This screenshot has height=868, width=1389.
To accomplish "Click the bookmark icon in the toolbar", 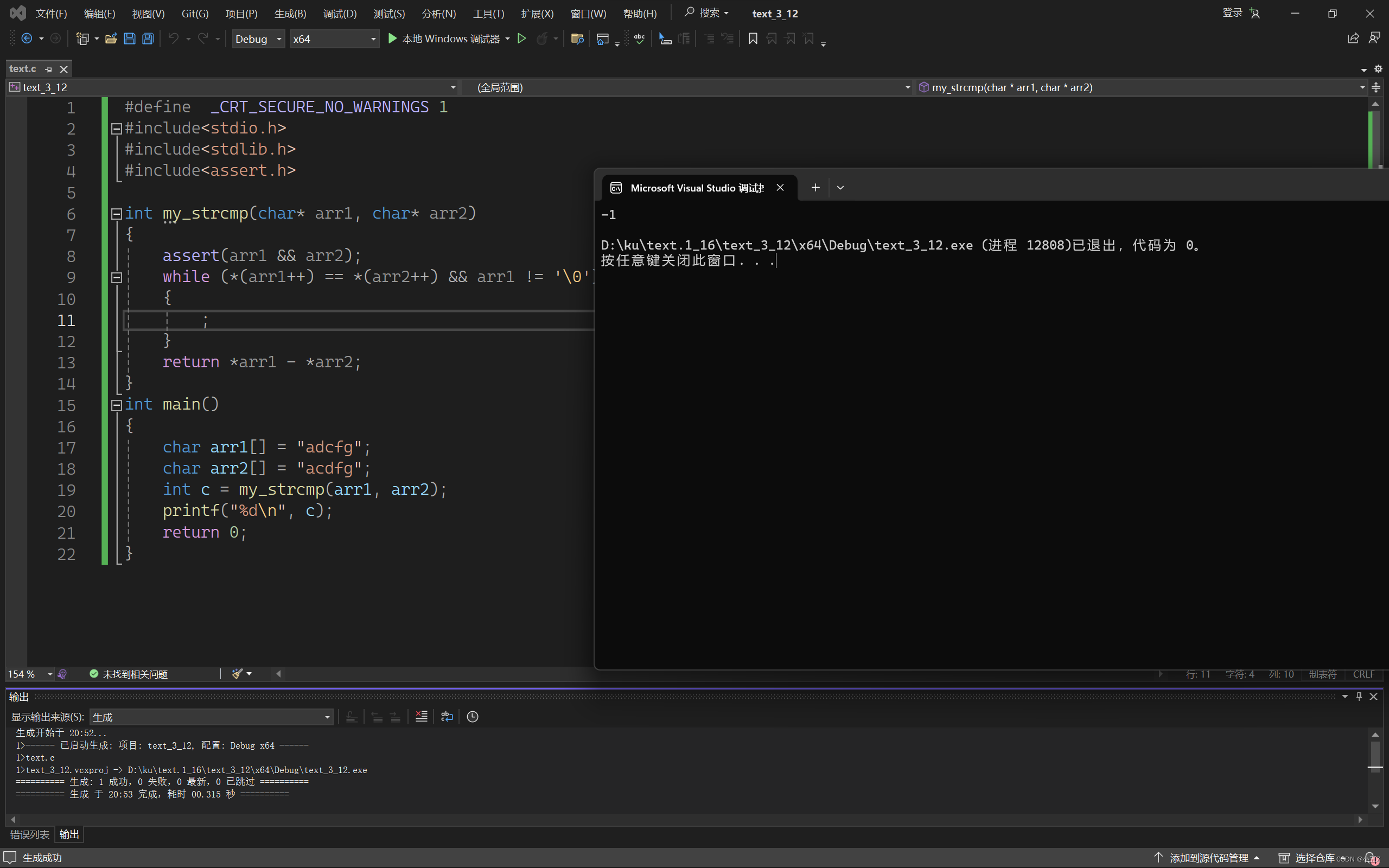I will (753, 39).
